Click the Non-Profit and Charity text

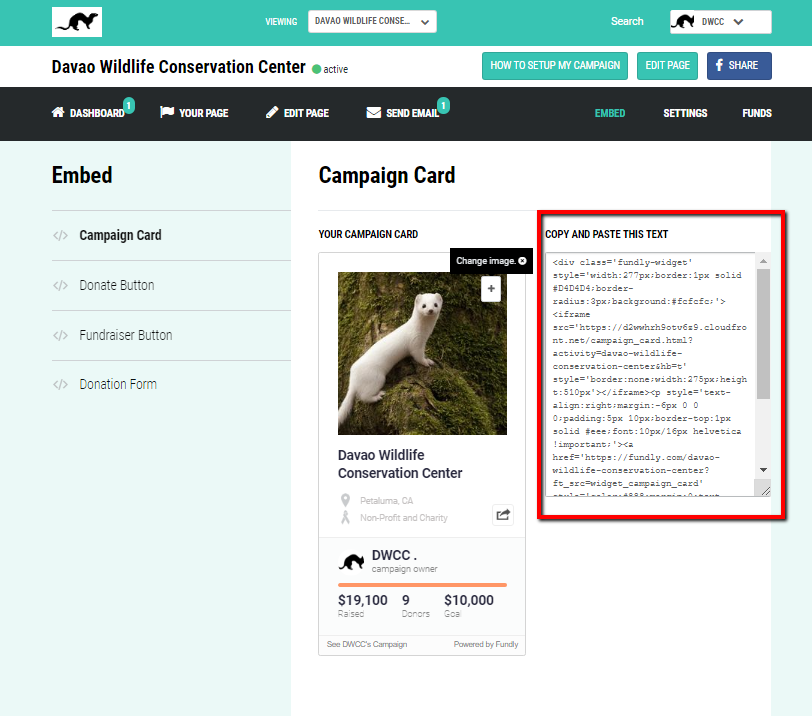pyautogui.click(x=403, y=518)
